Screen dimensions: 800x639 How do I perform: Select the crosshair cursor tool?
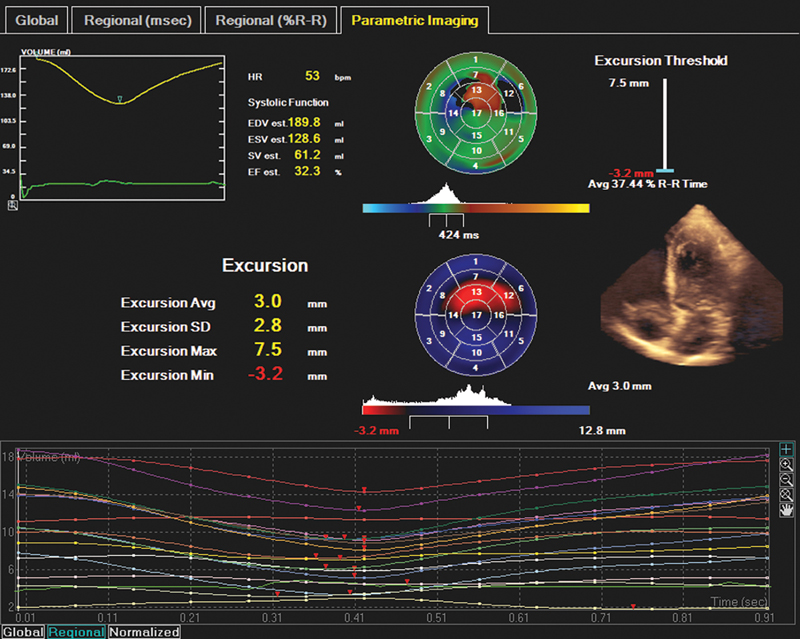(x=788, y=451)
